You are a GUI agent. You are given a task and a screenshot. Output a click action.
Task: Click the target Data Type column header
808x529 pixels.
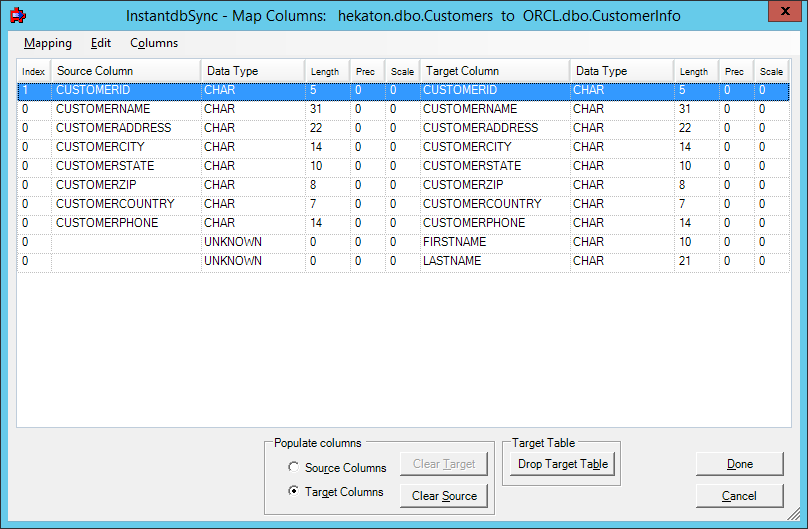pos(622,71)
